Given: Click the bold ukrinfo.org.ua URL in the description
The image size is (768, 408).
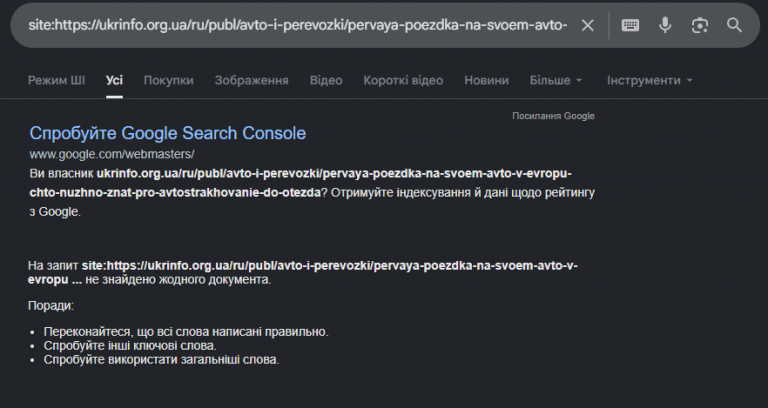Looking at the screenshot, I should point(300,183).
